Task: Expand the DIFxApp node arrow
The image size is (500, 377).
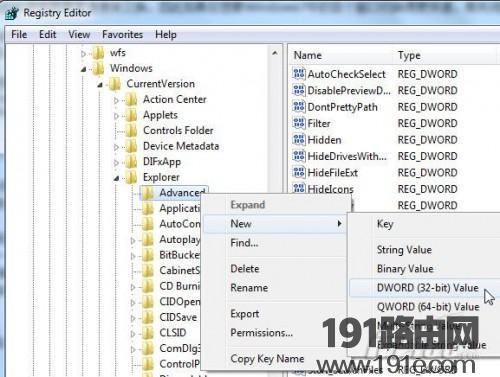Action: [x=116, y=163]
